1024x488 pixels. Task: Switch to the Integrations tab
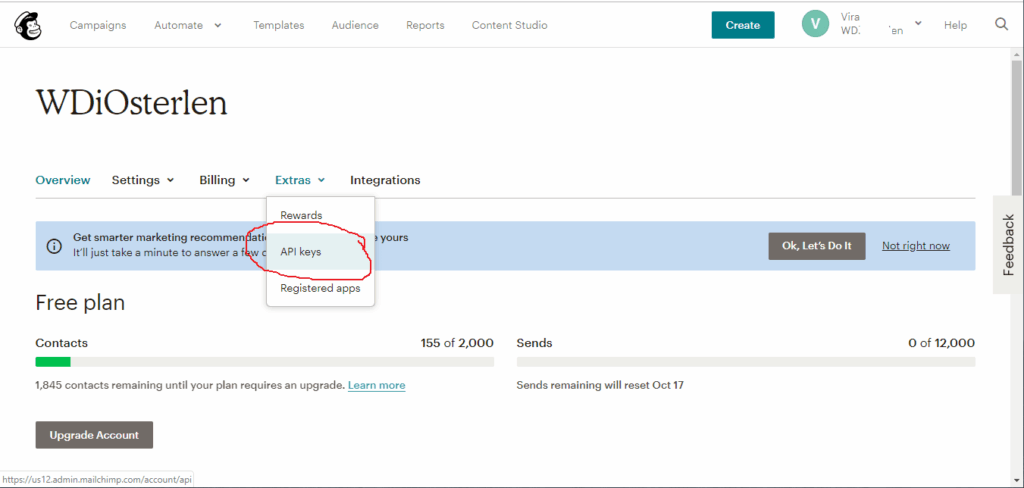(x=385, y=180)
